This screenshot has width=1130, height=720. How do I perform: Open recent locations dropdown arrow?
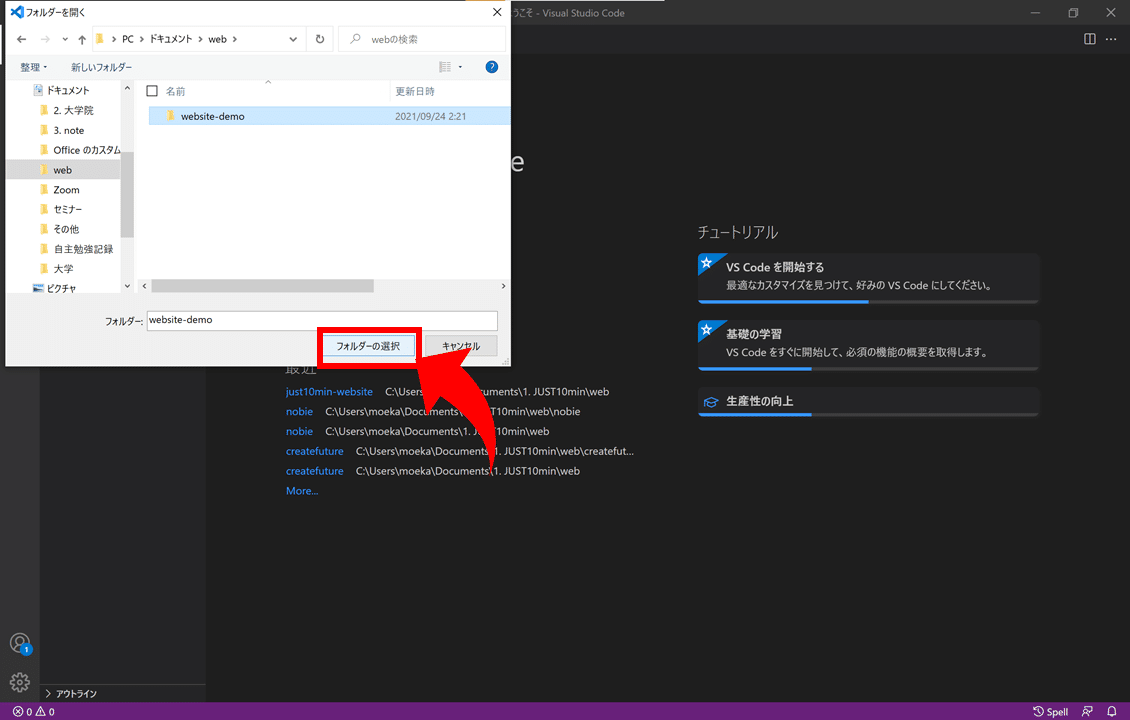pos(65,39)
